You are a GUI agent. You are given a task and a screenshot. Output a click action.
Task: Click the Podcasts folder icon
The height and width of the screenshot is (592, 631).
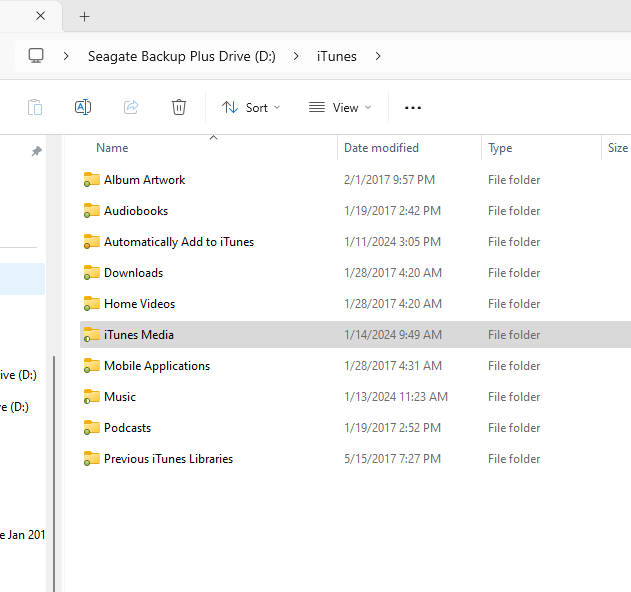click(91, 427)
